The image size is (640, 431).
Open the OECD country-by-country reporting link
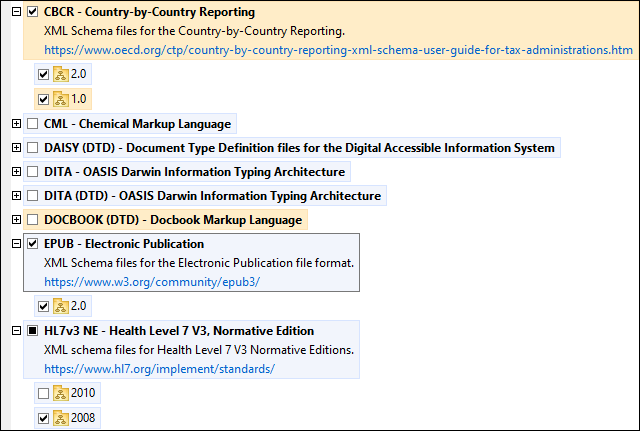click(338, 49)
